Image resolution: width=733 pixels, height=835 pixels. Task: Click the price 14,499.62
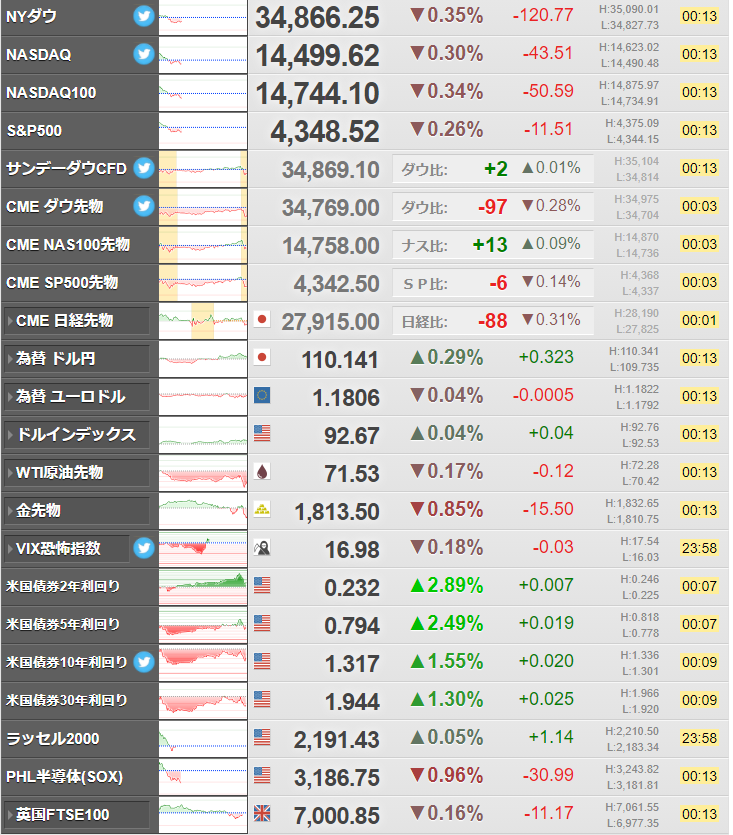click(317, 55)
